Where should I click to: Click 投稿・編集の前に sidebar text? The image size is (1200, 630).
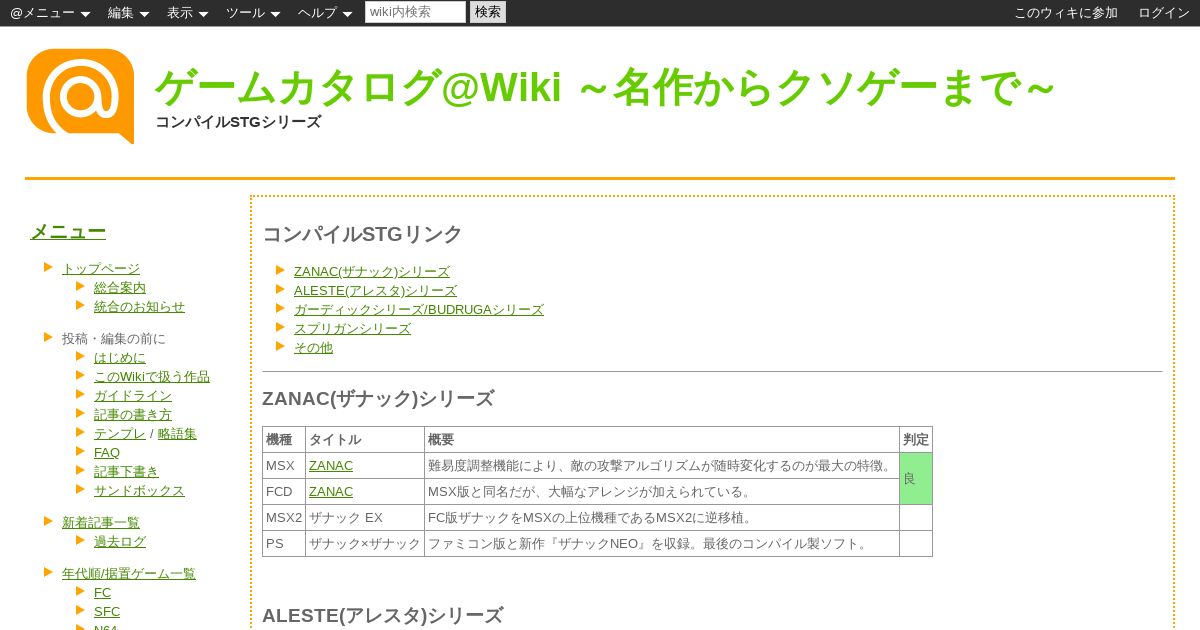coord(114,338)
